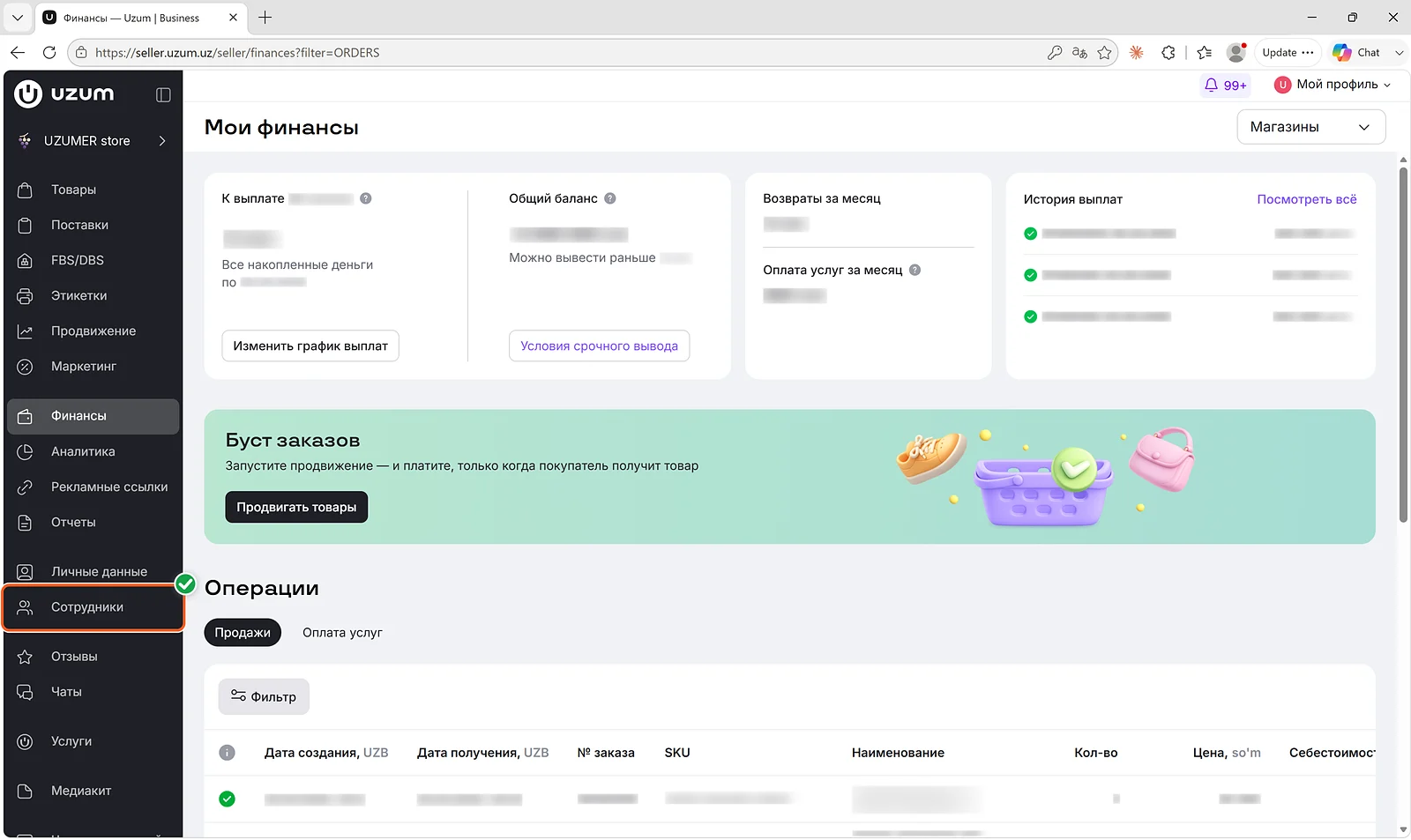Click the help icon next to Общий баланс
This screenshot has height=840, width=1411.
coord(609,198)
